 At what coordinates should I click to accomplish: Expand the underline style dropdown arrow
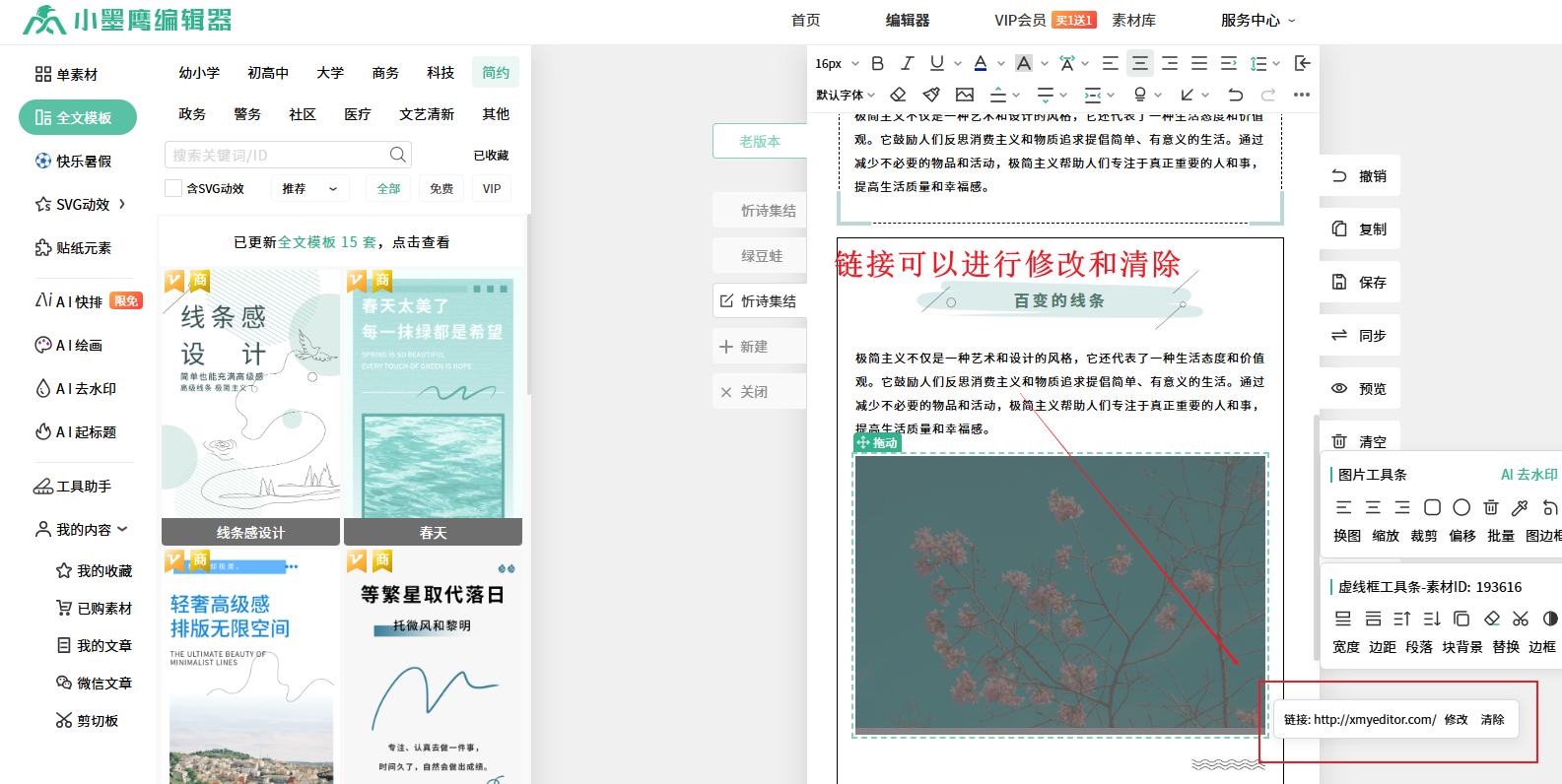tap(958, 63)
